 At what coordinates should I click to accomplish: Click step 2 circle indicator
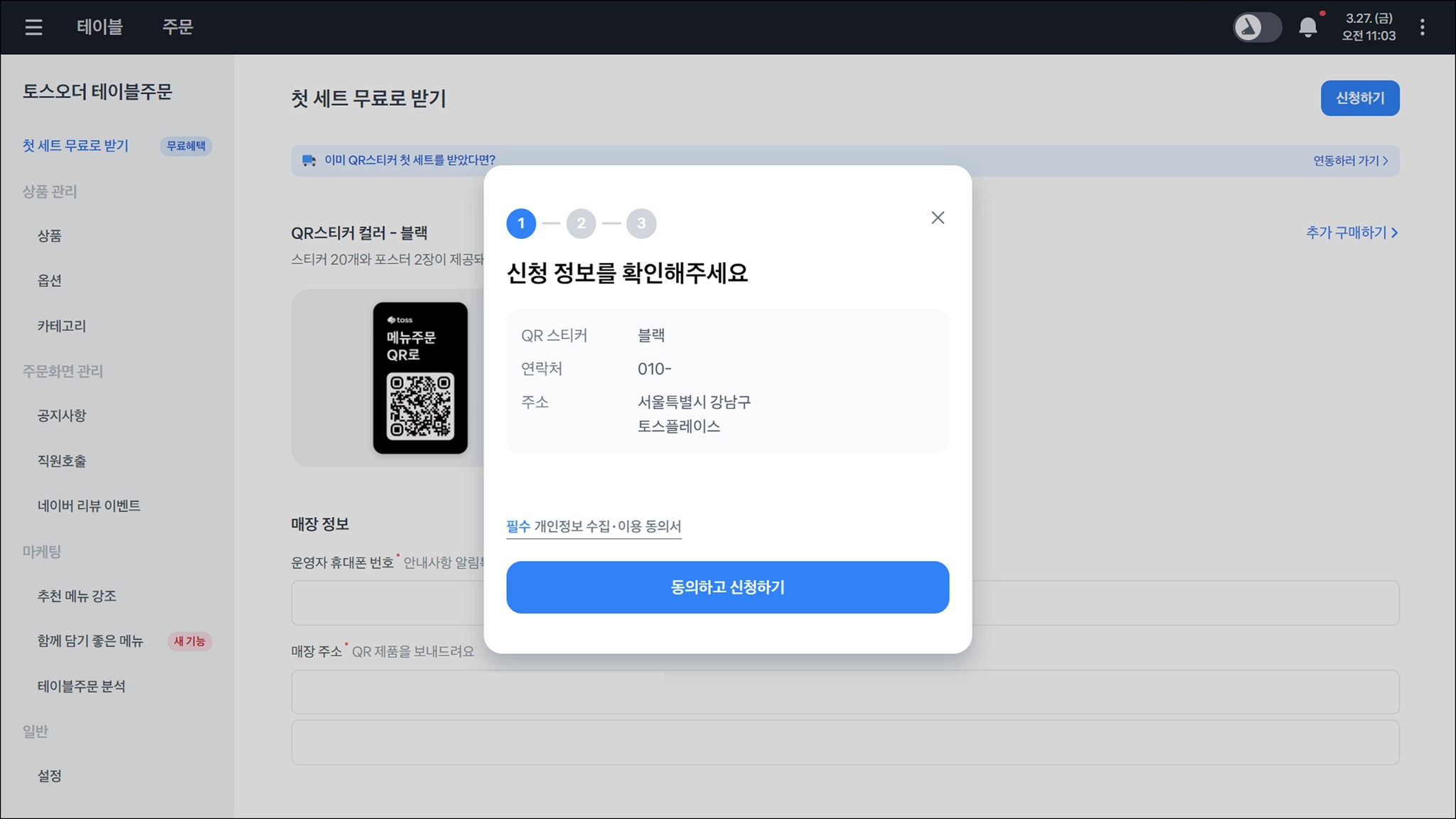point(581,223)
